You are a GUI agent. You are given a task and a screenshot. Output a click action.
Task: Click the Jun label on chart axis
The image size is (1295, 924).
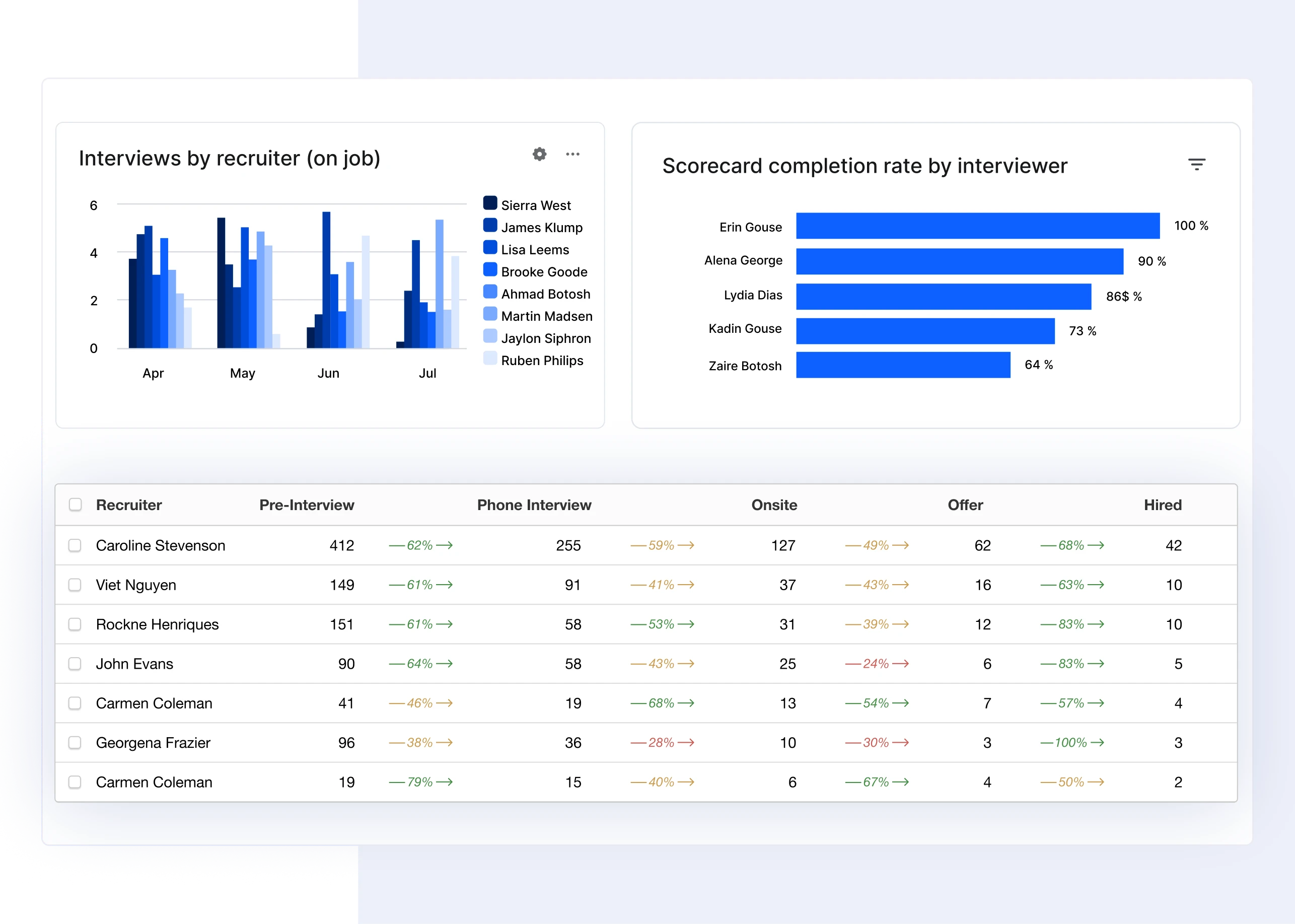coord(328,373)
